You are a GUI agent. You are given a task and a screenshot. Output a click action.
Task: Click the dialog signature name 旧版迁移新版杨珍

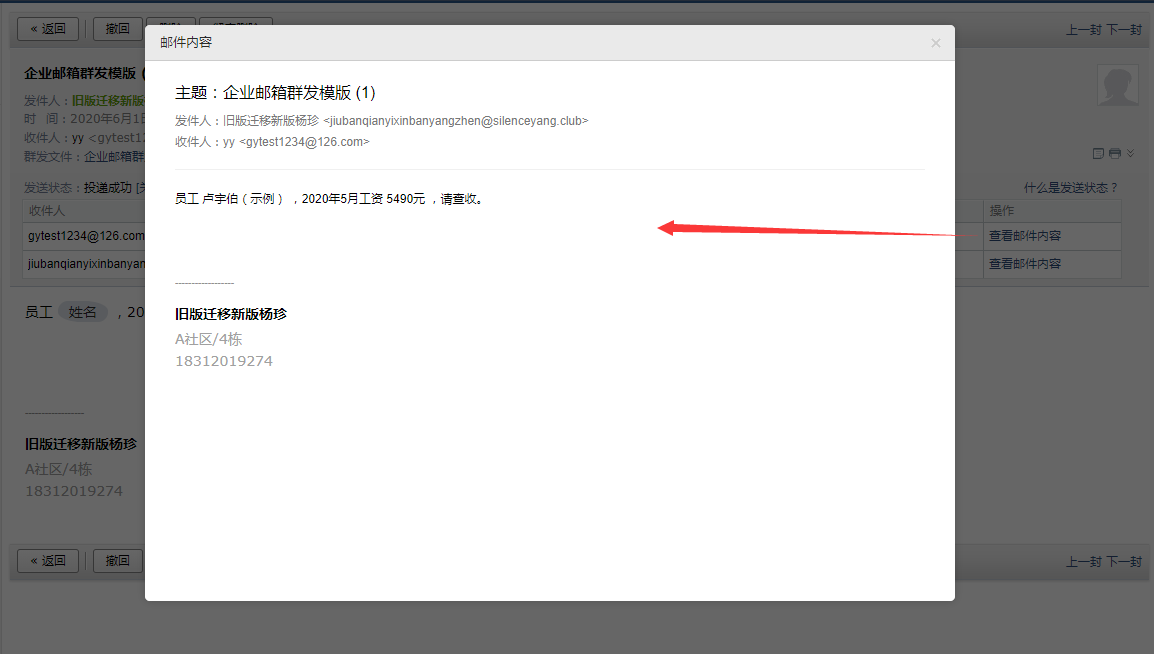231,314
